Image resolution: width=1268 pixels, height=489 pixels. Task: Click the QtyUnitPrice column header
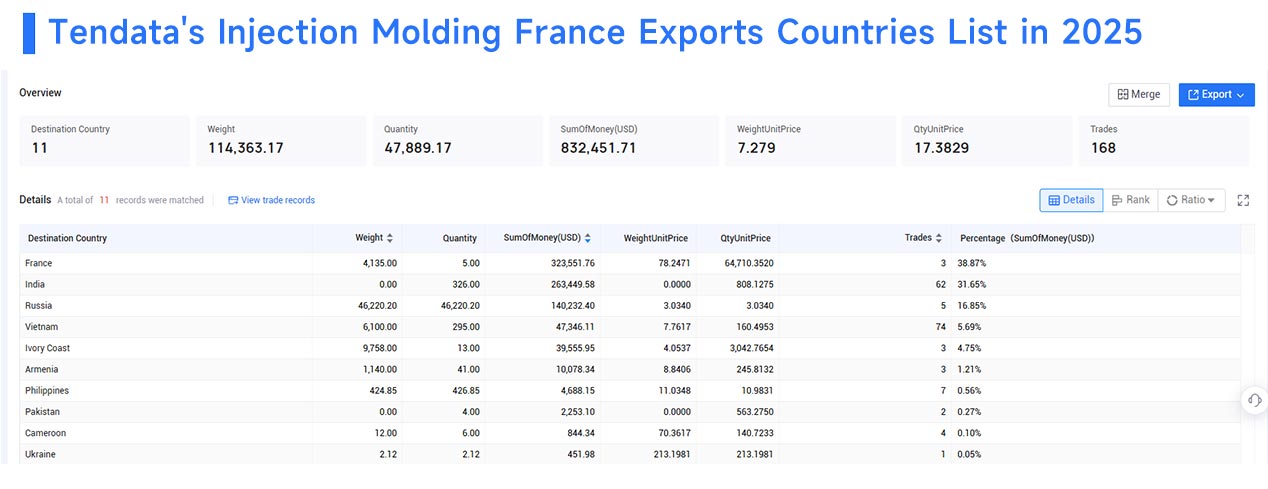(x=746, y=238)
